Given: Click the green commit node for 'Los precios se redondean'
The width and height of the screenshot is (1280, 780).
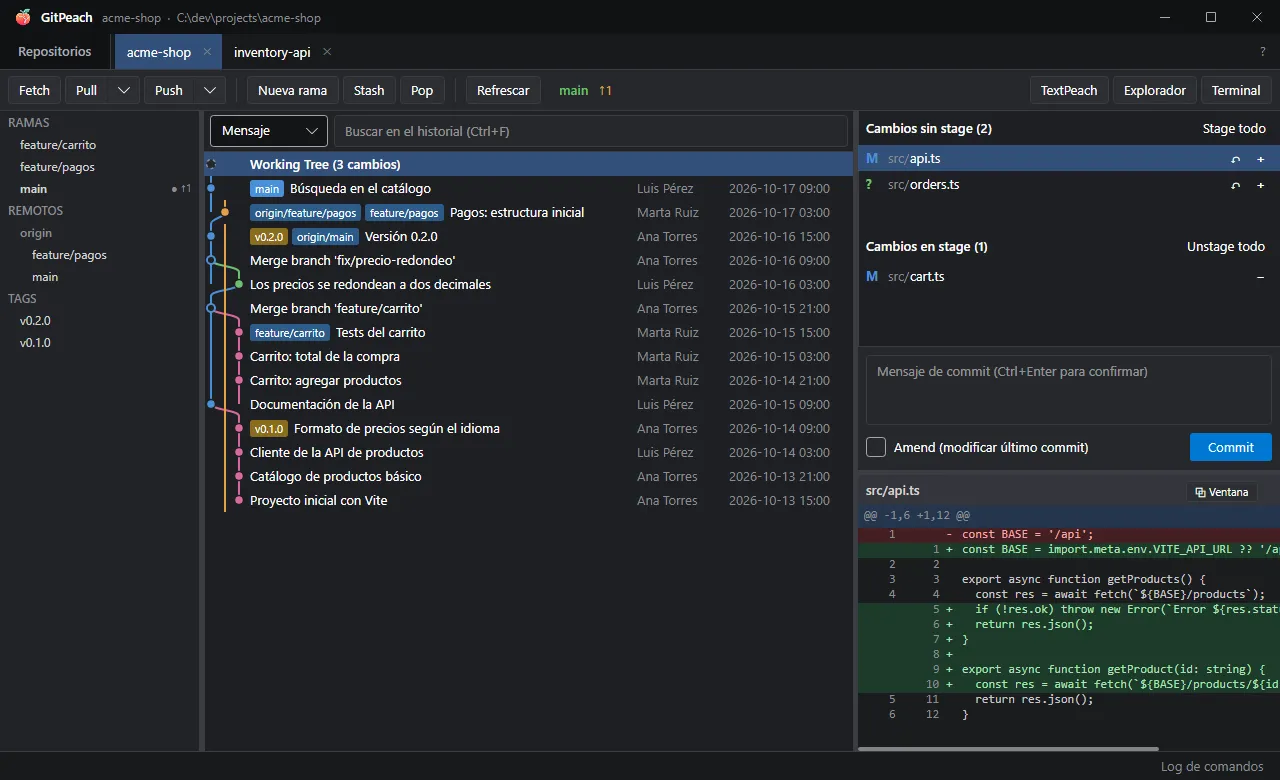Looking at the screenshot, I should pyautogui.click(x=239, y=284).
